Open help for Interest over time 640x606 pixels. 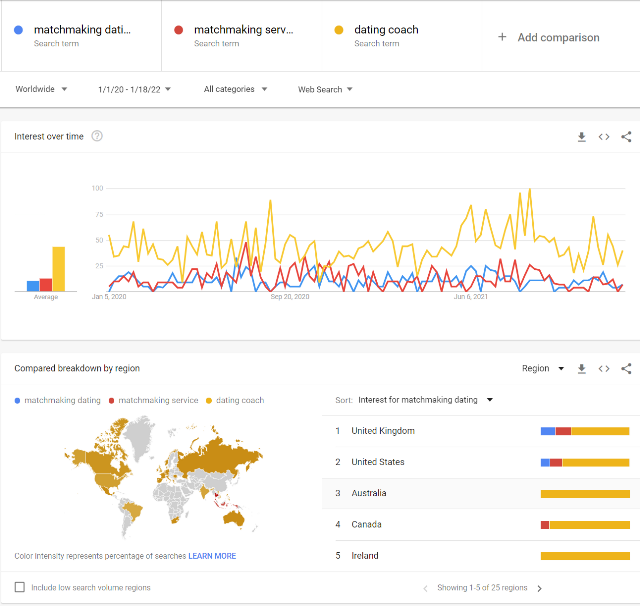[97, 136]
